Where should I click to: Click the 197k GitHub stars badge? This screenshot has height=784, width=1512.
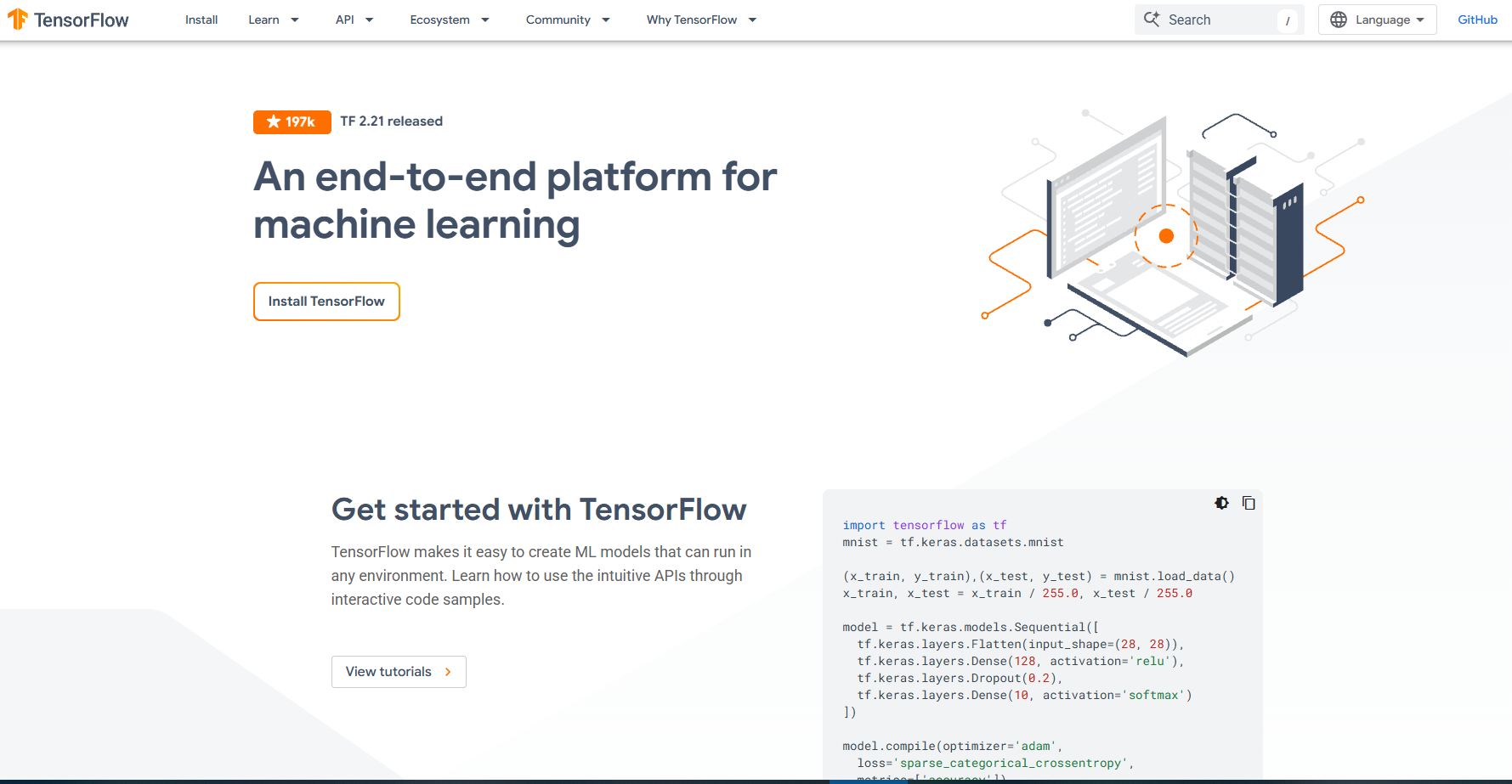(x=292, y=121)
